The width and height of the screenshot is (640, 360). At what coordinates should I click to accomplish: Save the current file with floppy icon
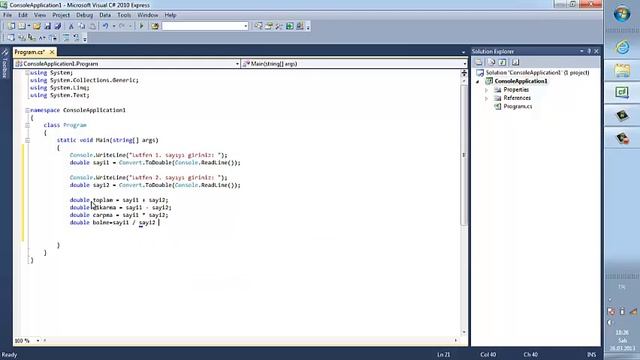point(47,26)
